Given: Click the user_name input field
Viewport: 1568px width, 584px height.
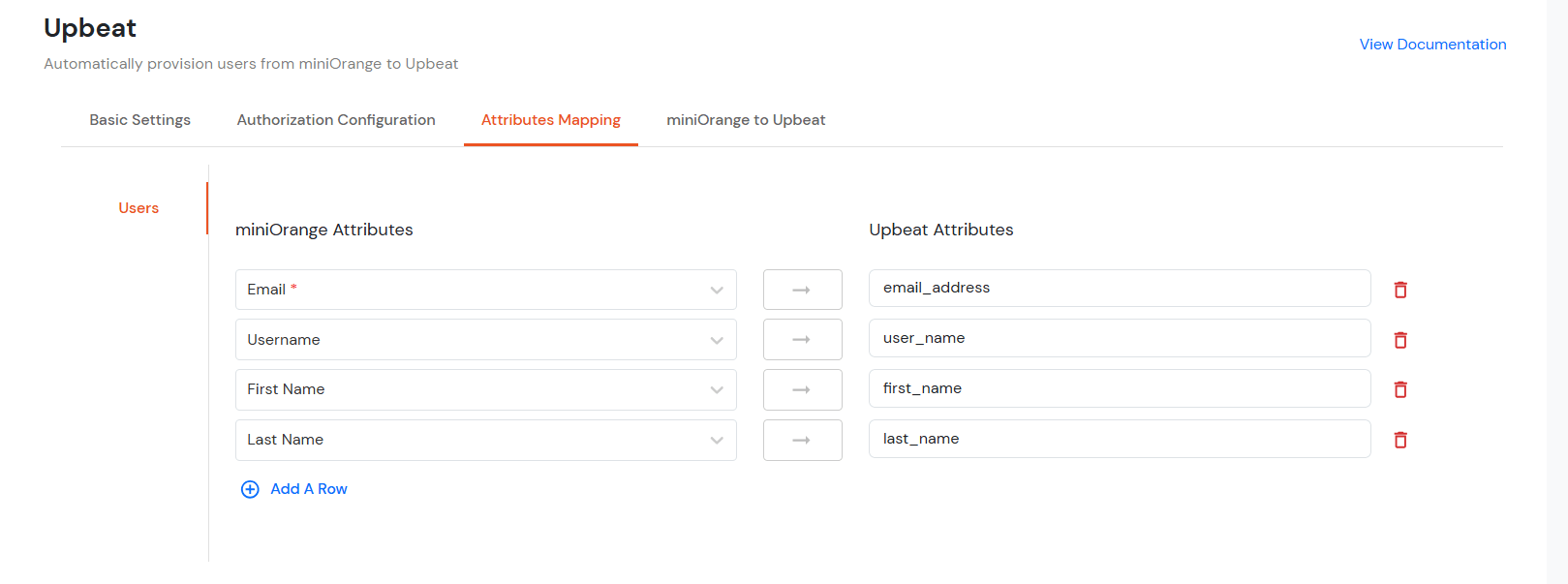Looking at the screenshot, I should (x=1120, y=338).
